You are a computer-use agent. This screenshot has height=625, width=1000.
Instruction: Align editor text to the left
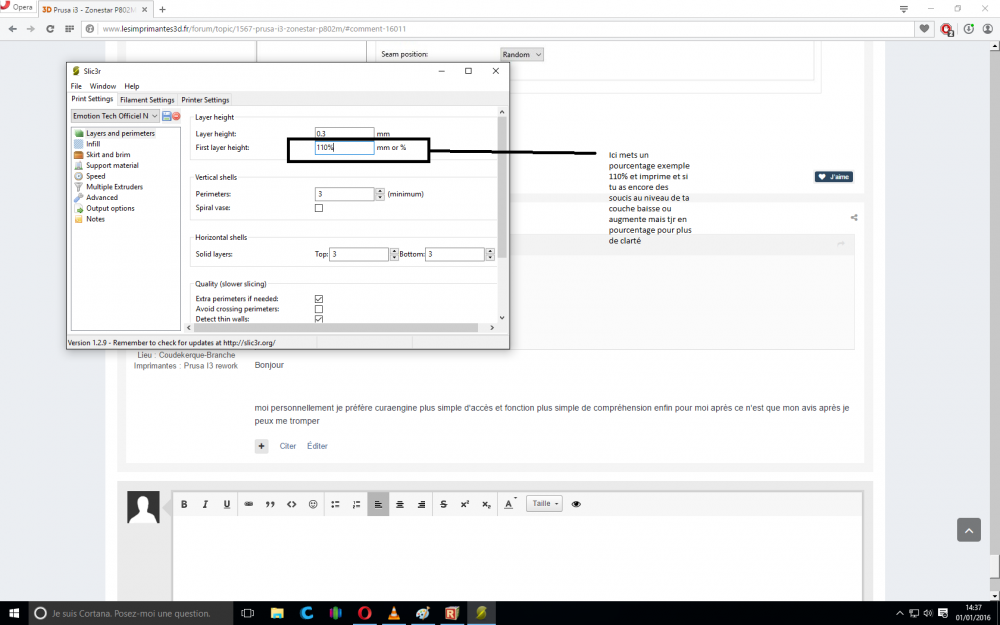pos(378,504)
